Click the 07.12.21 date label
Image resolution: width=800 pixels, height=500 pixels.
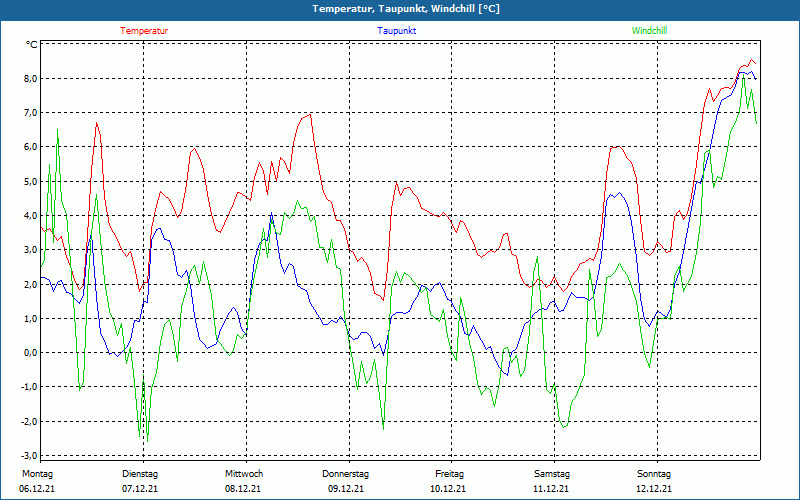pyautogui.click(x=140, y=489)
